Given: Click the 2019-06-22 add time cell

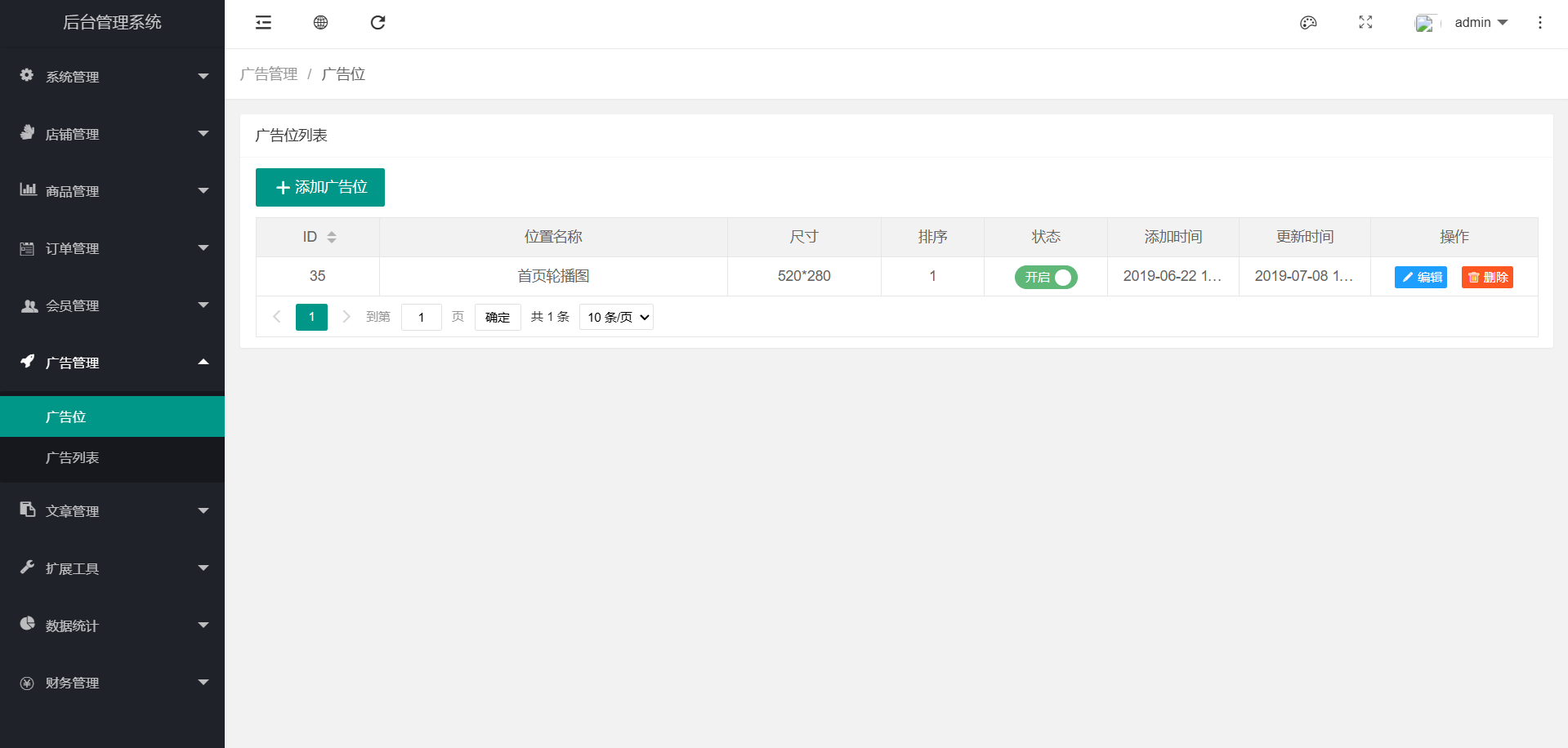Looking at the screenshot, I should (x=1173, y=276).
